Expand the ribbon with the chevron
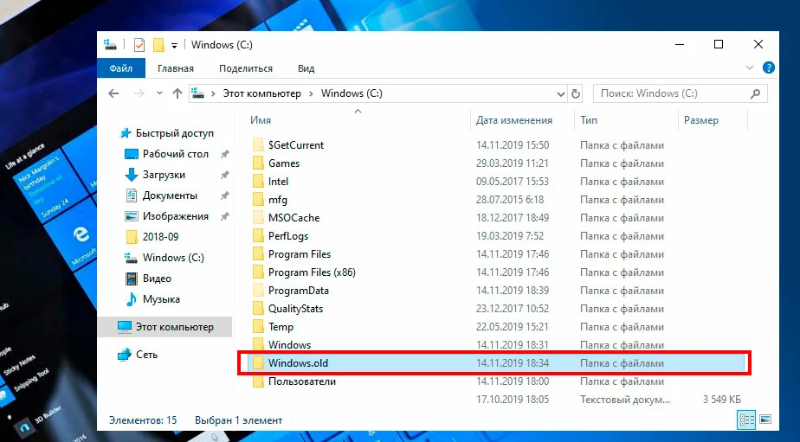This screenshot has width=800, height=442. [749, 67]
